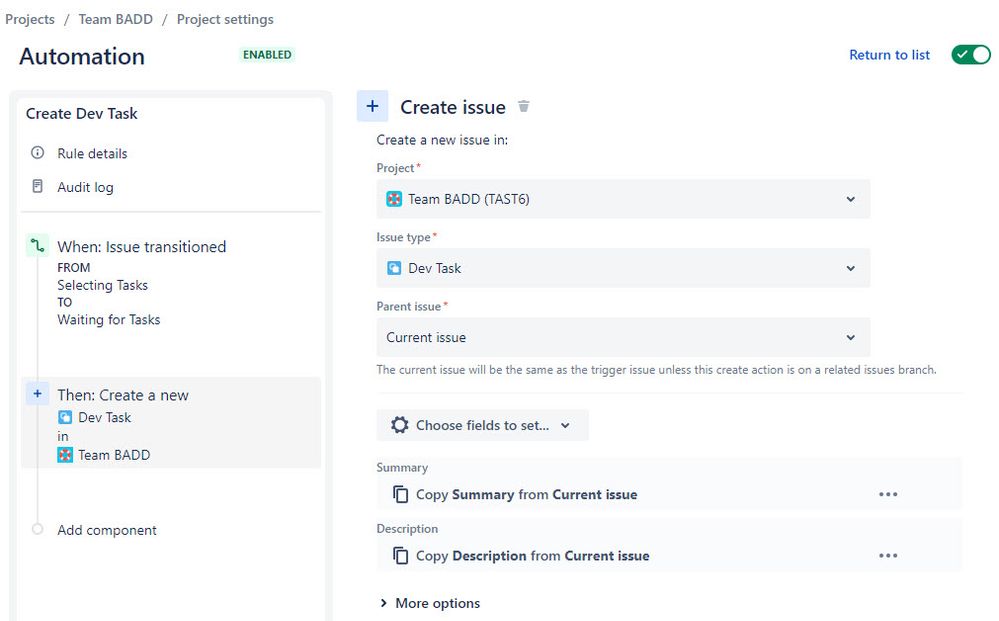
Task: Click the copy icon in the Description field
Action: point(400,555)
